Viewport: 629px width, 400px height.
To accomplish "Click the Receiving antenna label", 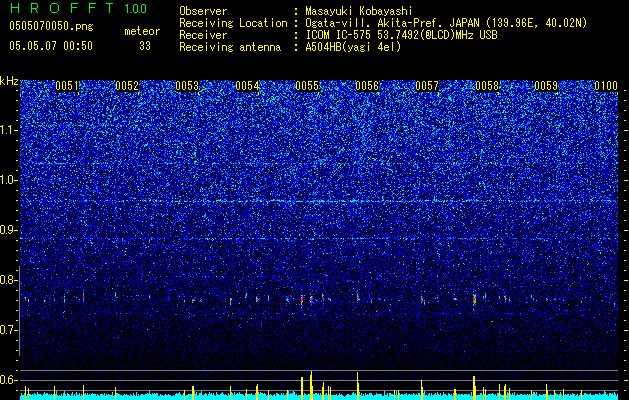I will pos(230,47).
